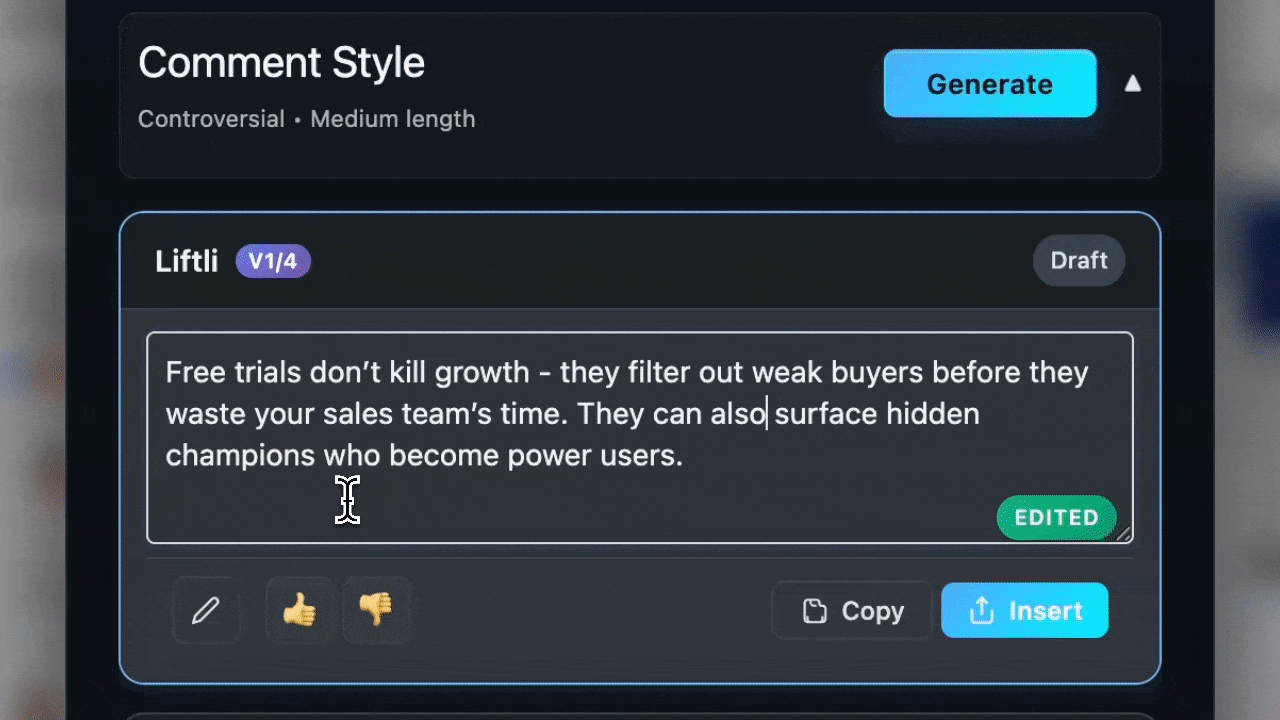The height and width of the screenshot is (720, 1280).
Task: Collapse the Comment Style panel via the triangle
Action: [x=1132, y=84]
